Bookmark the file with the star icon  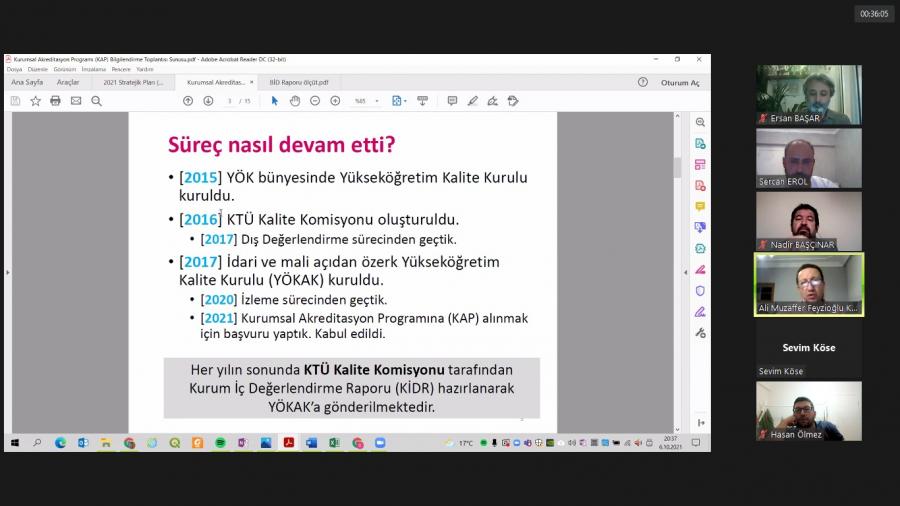[x=35, y=101]
